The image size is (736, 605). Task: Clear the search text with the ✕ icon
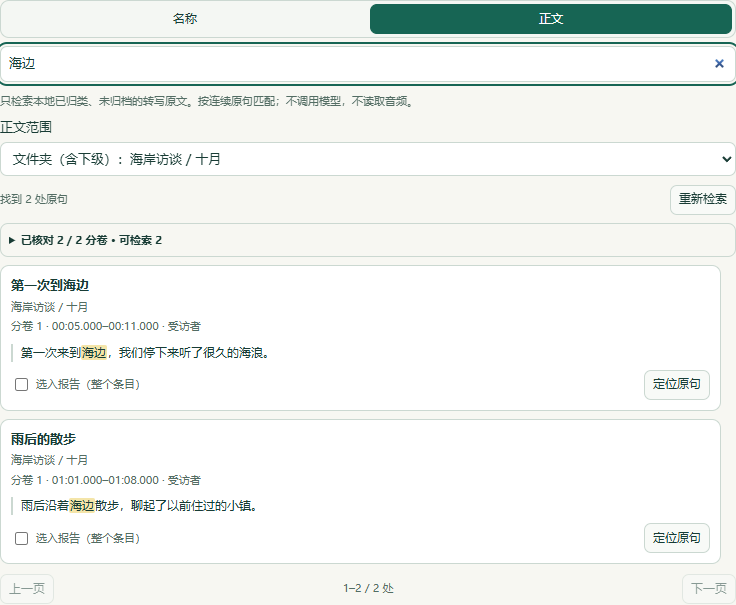pos(719,63)
